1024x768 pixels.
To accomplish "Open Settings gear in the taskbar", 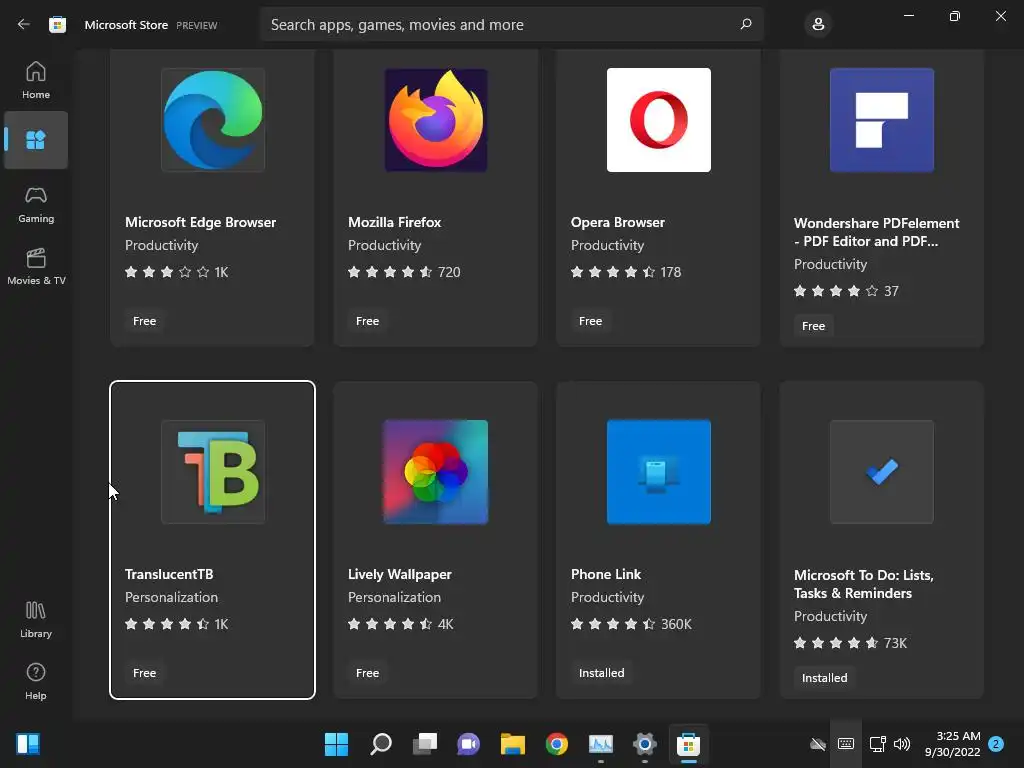I will (x=645, y=744).
